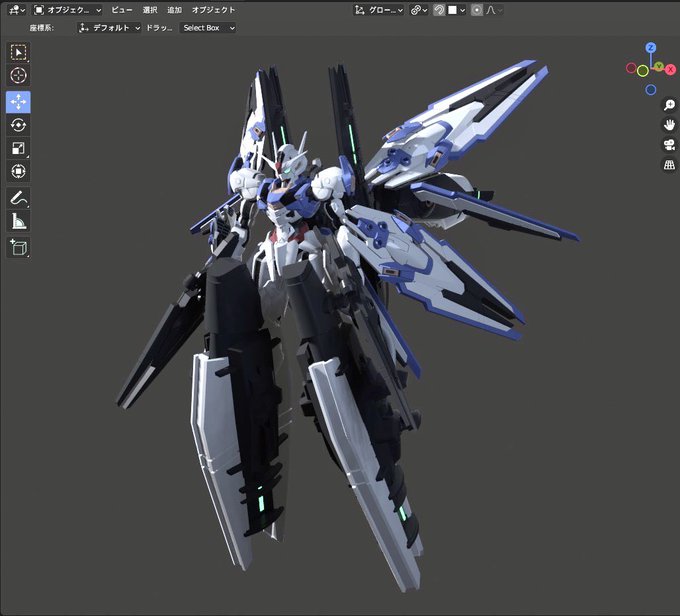Open the editor type dropdown
680x616 pixels.
tap(16, 10)
